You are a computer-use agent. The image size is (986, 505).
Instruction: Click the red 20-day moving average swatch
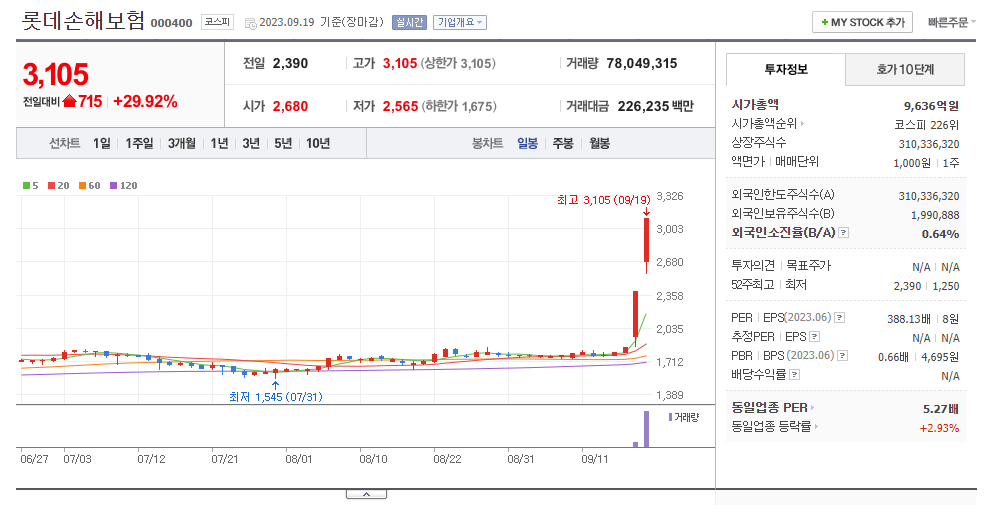click(x=52, y=186)
